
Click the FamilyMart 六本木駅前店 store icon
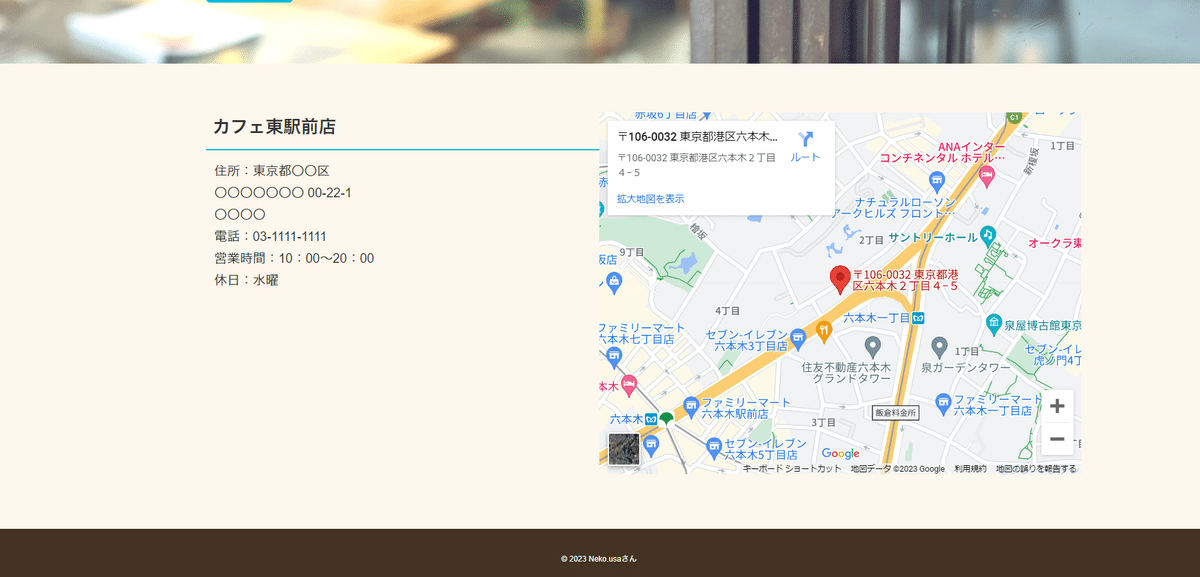(x=690, y=405)
